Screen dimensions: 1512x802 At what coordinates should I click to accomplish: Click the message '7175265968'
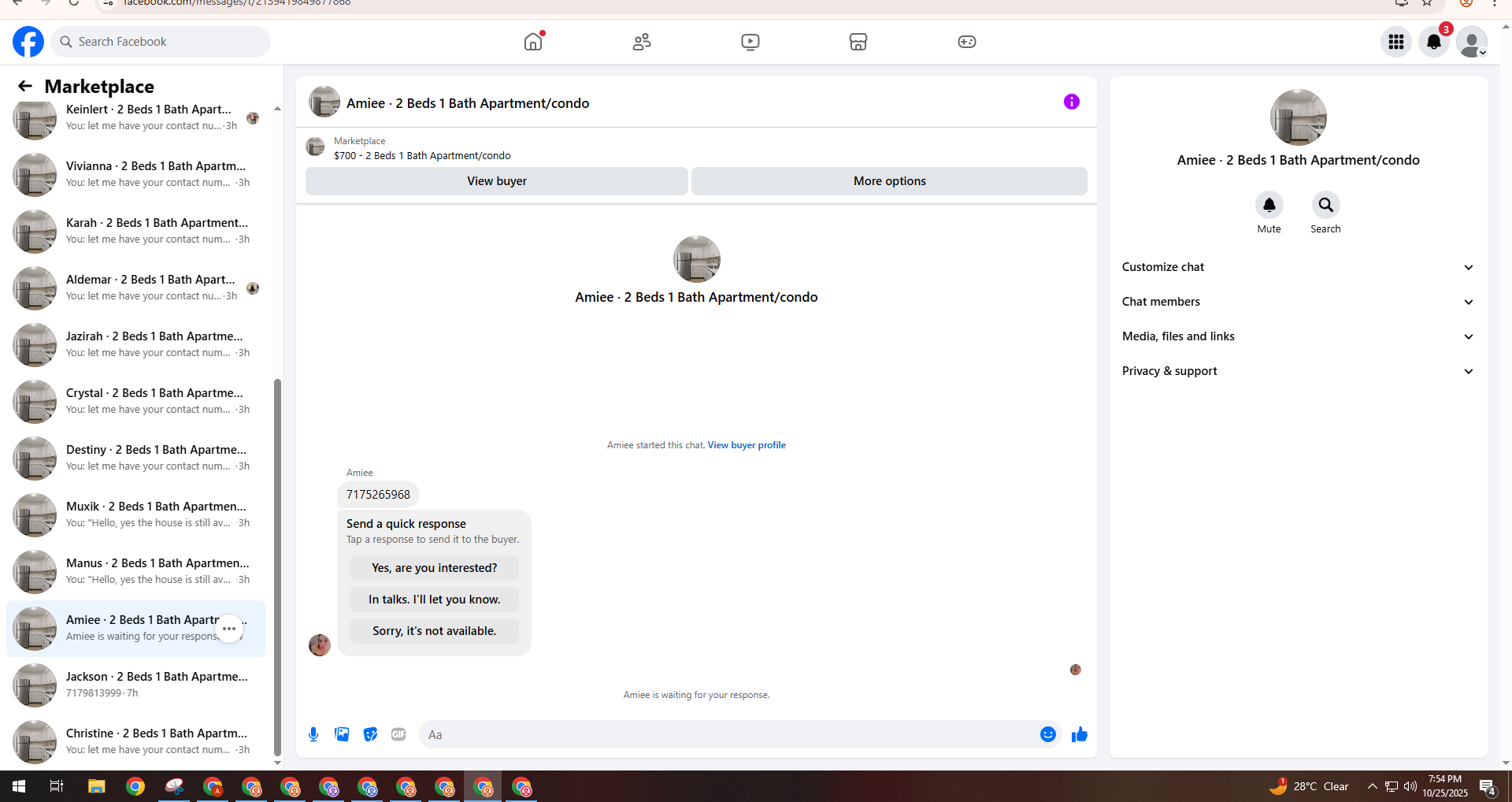pos(378,495)
